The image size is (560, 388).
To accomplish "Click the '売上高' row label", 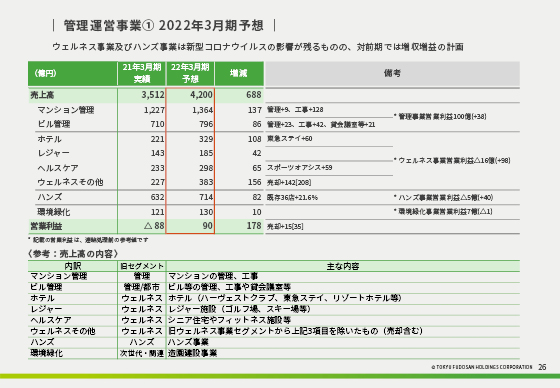I will (42, 95).
